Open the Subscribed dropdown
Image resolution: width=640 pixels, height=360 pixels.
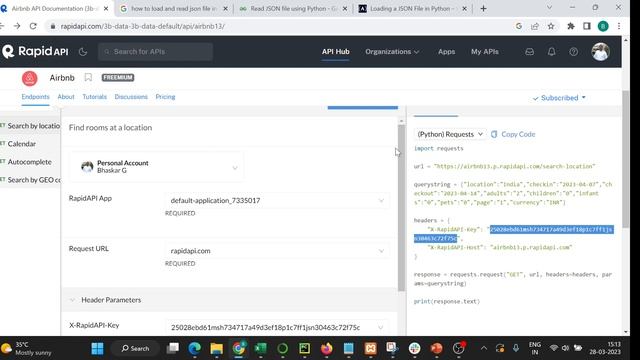(x=559, y=98)
